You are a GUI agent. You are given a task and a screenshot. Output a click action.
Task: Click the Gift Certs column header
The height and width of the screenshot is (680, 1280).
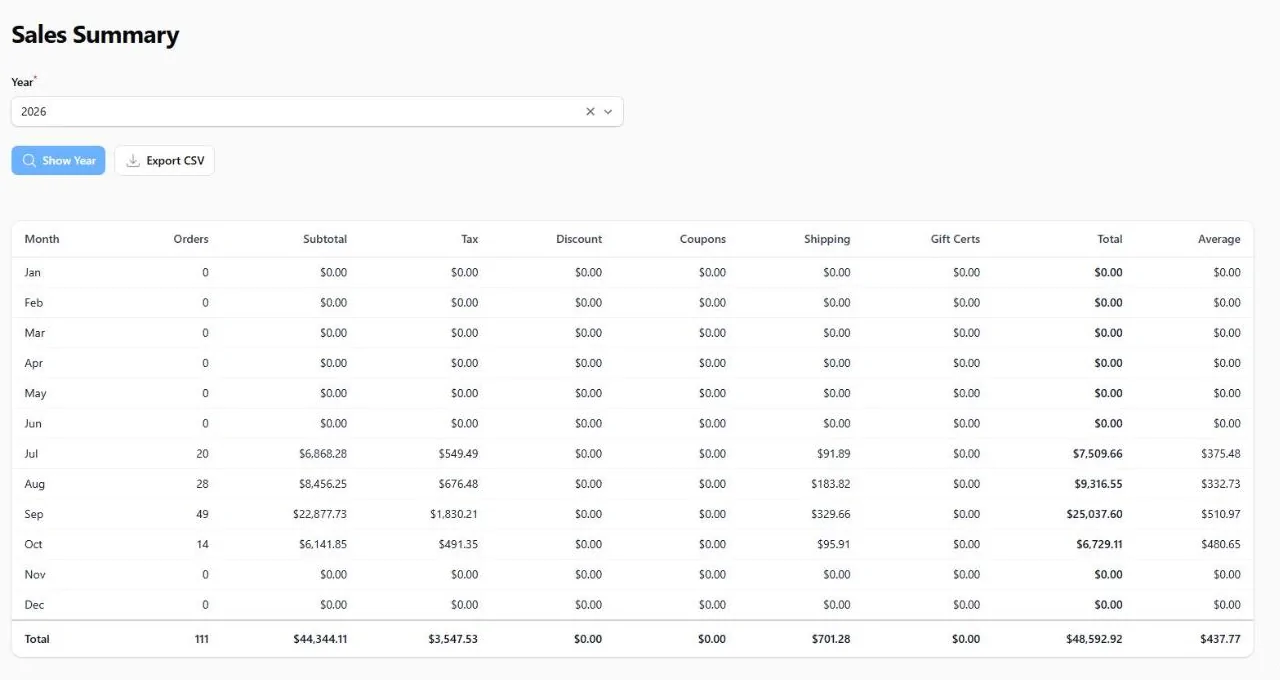click(955, 239)
